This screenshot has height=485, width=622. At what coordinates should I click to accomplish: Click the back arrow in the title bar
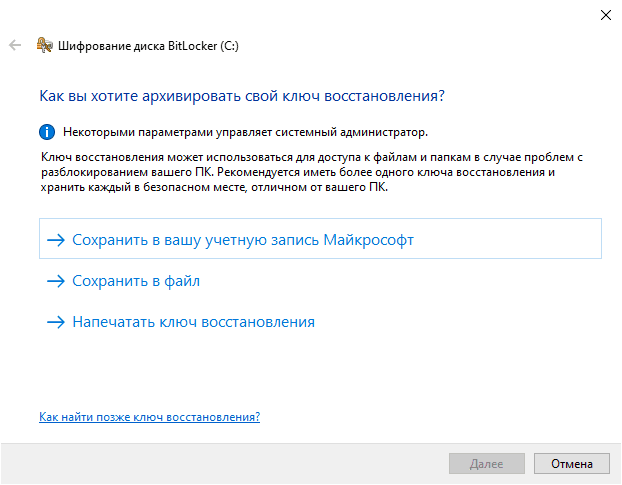click(x=15, y=45)
